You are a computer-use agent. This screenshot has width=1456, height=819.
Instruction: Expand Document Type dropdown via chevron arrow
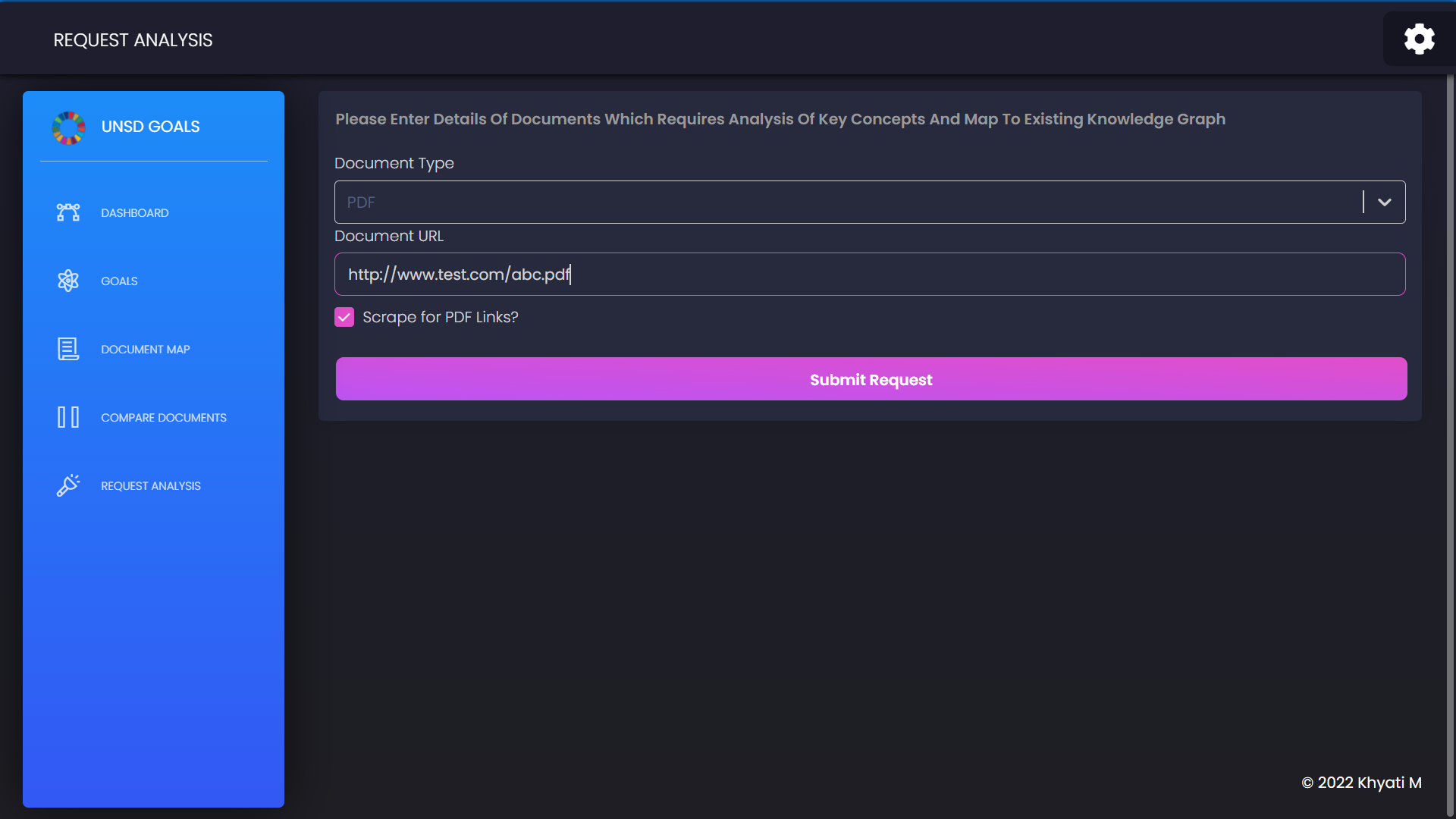[x=1384, y=202]
